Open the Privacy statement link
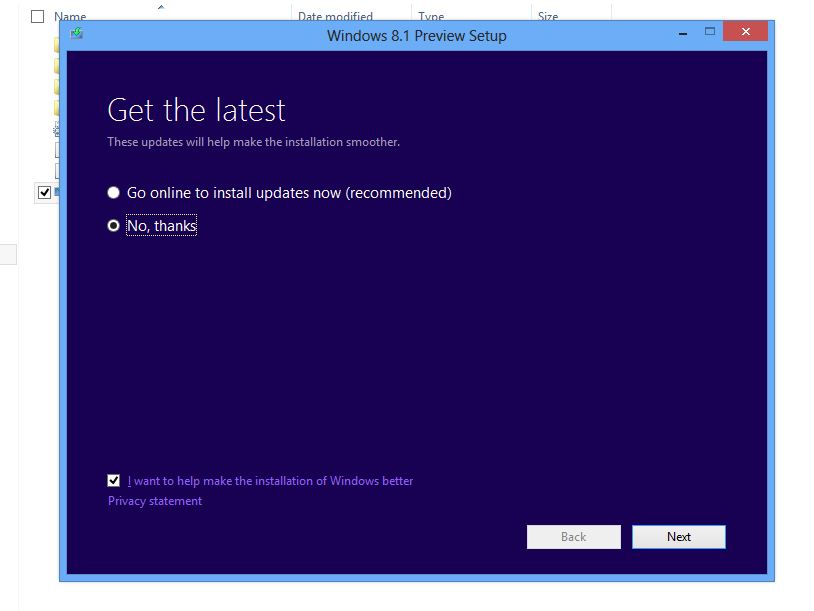This screenshot has width=814, height=611. tap(155, 501)
